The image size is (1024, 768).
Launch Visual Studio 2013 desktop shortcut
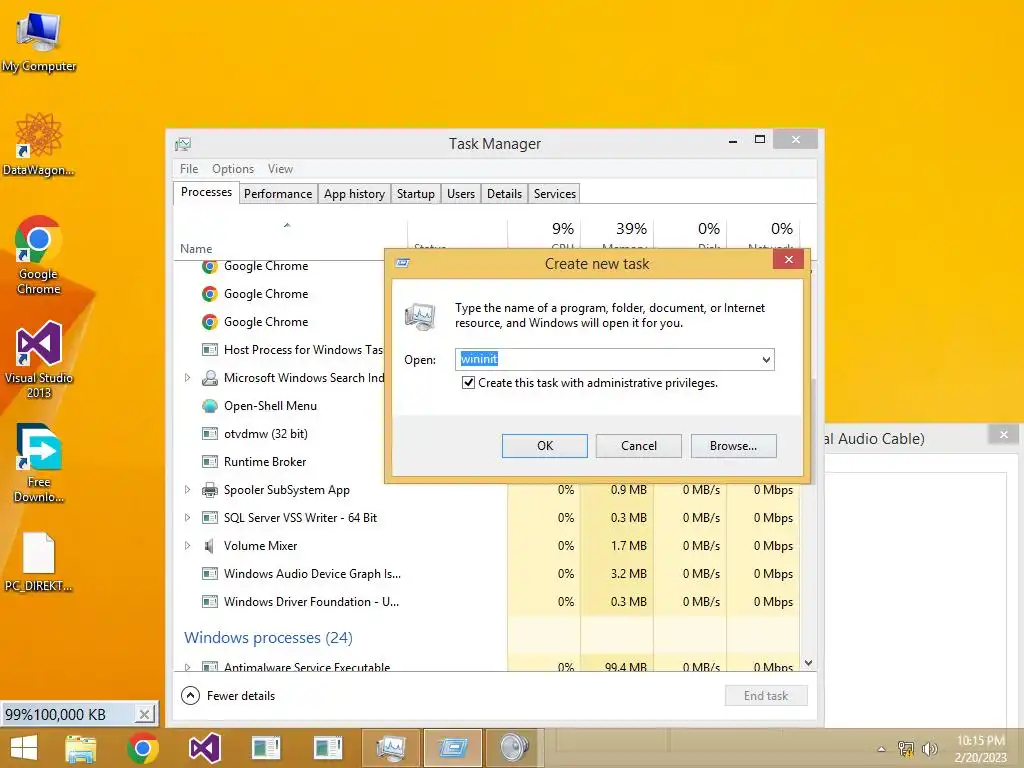[x=39, y=359]
